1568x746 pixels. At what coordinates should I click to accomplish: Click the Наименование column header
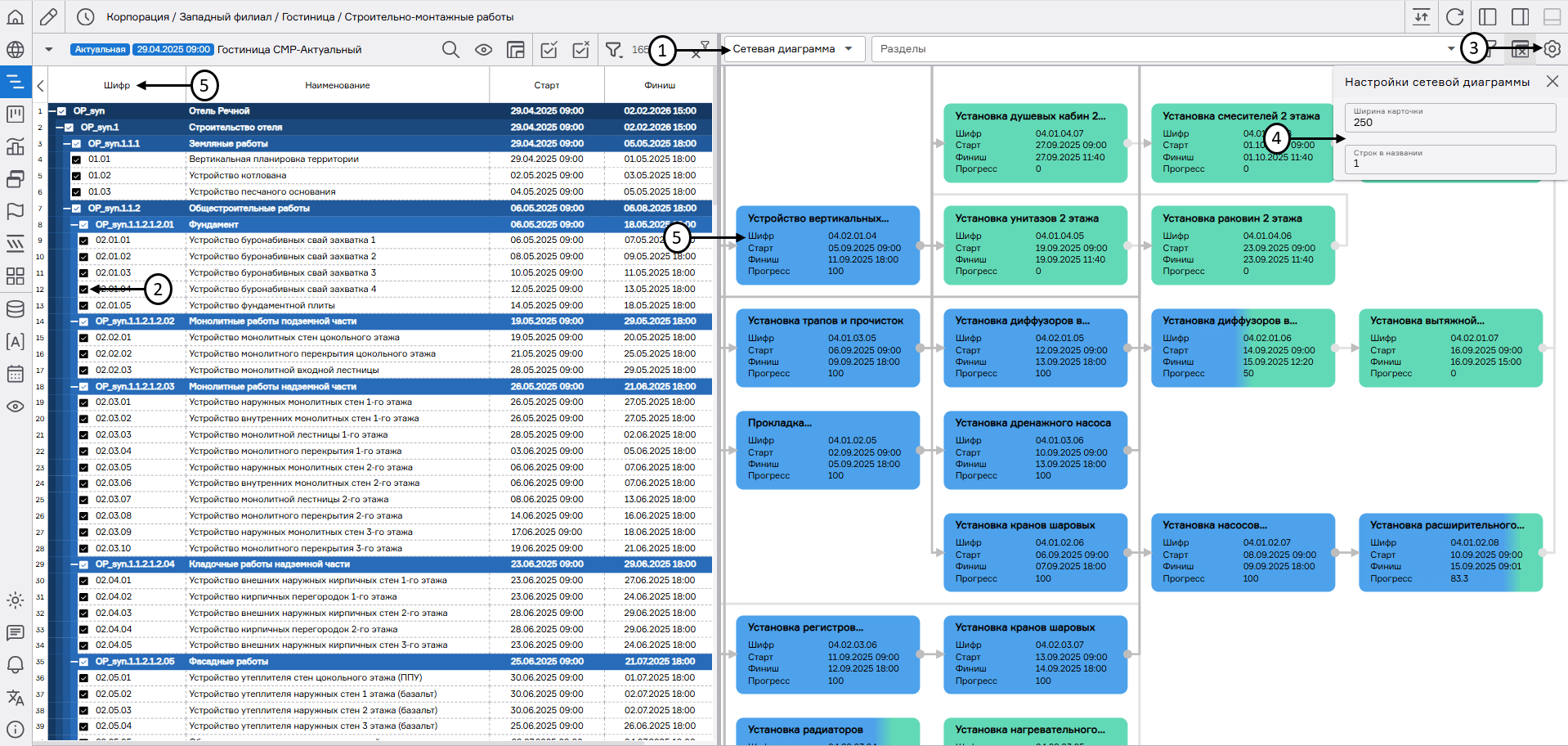338,85
